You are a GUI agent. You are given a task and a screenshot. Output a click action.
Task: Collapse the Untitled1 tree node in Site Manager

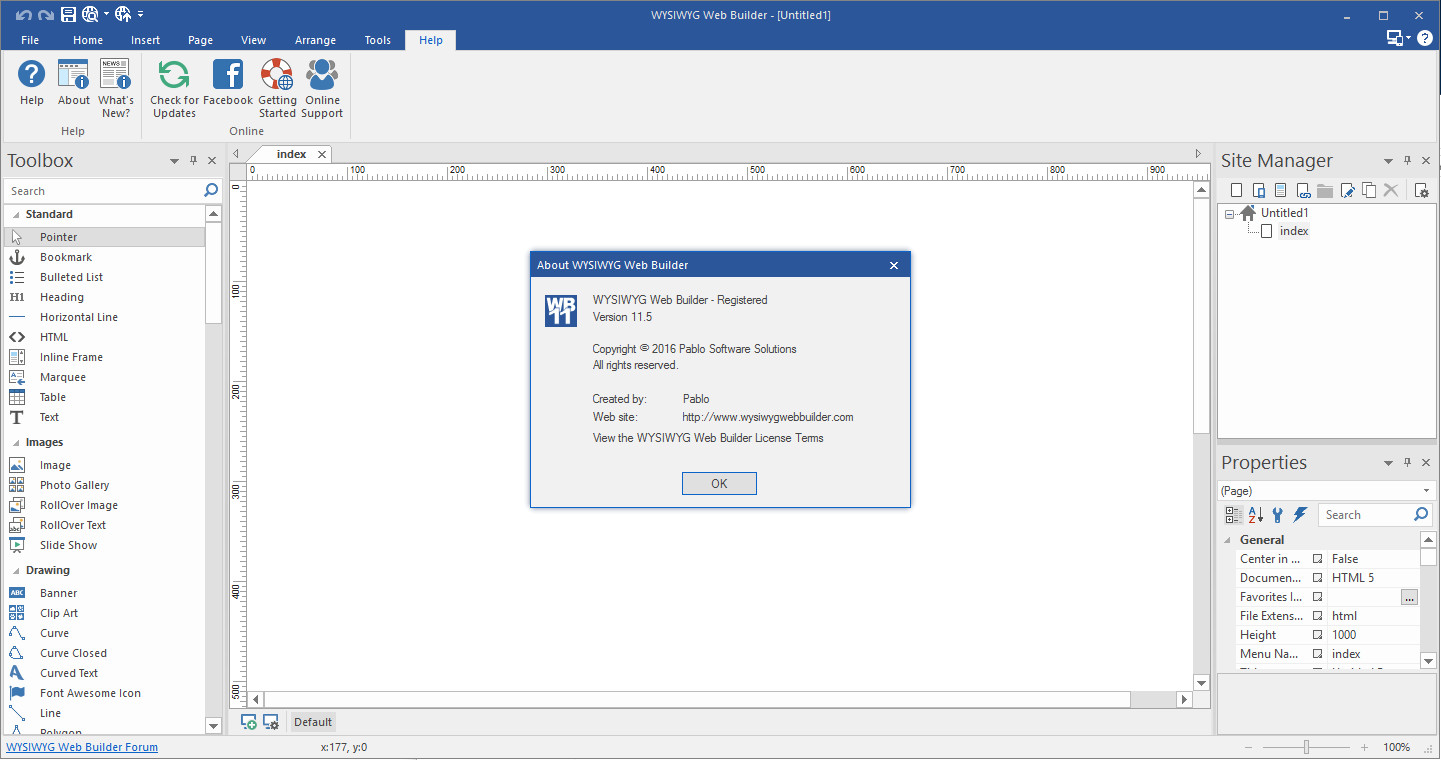pos(1229,213)
